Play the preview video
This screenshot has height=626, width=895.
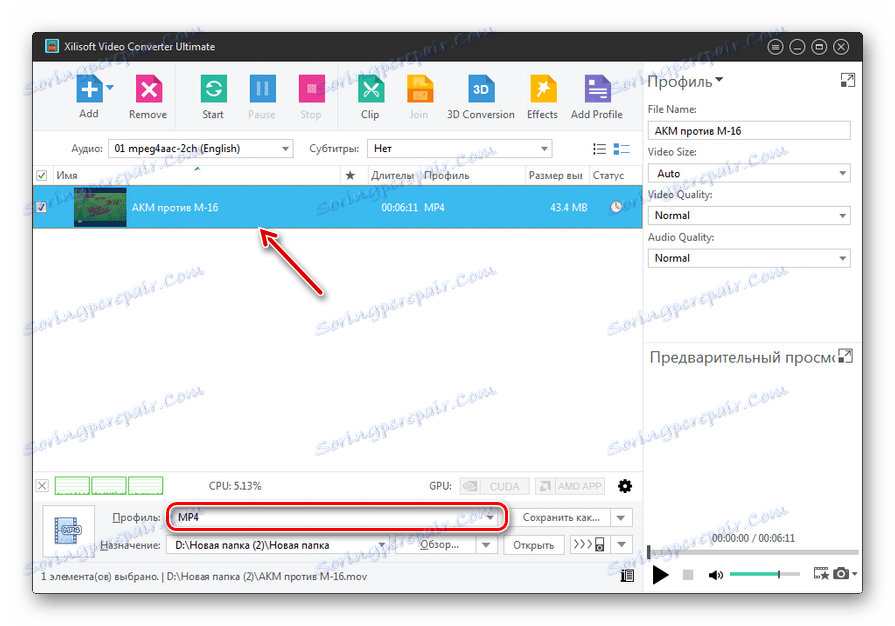tap(660, 575)
